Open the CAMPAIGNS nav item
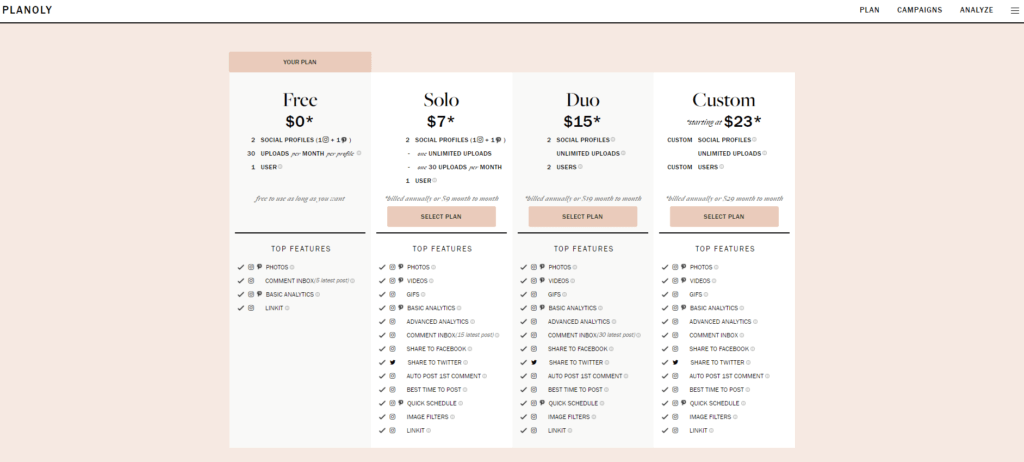The height and width of the screenshot is (462, 1024). click(920, 10)
